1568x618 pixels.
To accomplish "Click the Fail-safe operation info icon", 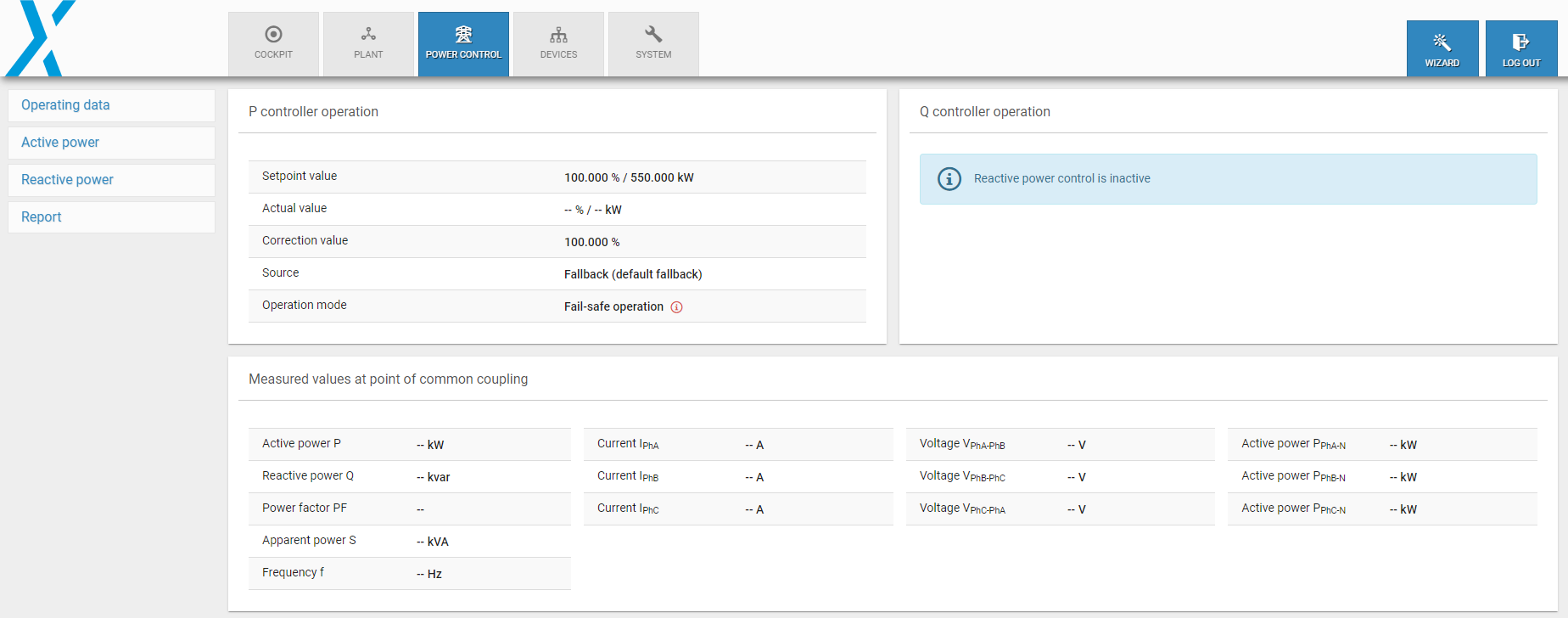I will (x=676, y=307).
